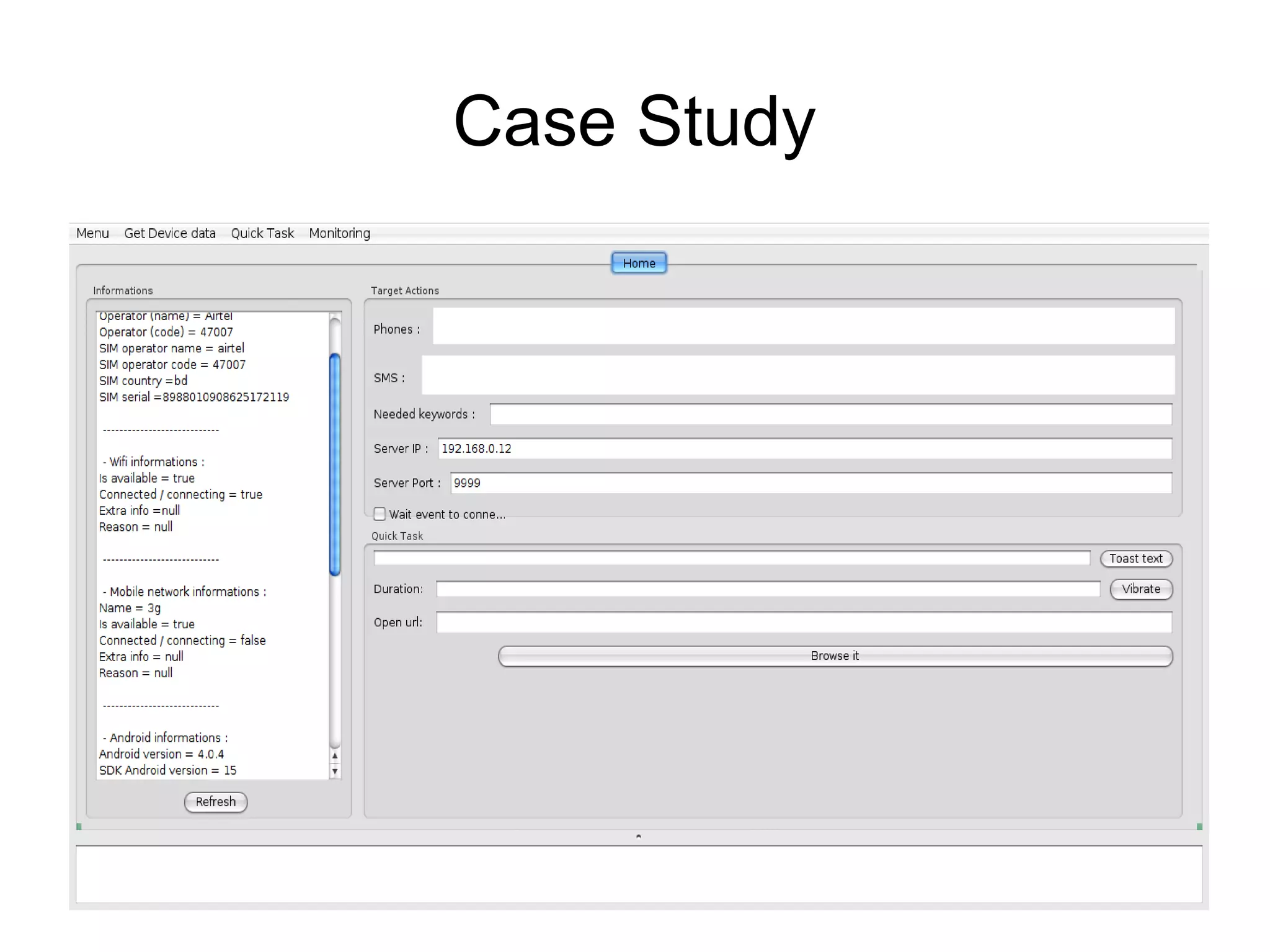Select the 'SIM serial =8988010908625172119' line
1270x952 pixels.
(x=194, y=397)
